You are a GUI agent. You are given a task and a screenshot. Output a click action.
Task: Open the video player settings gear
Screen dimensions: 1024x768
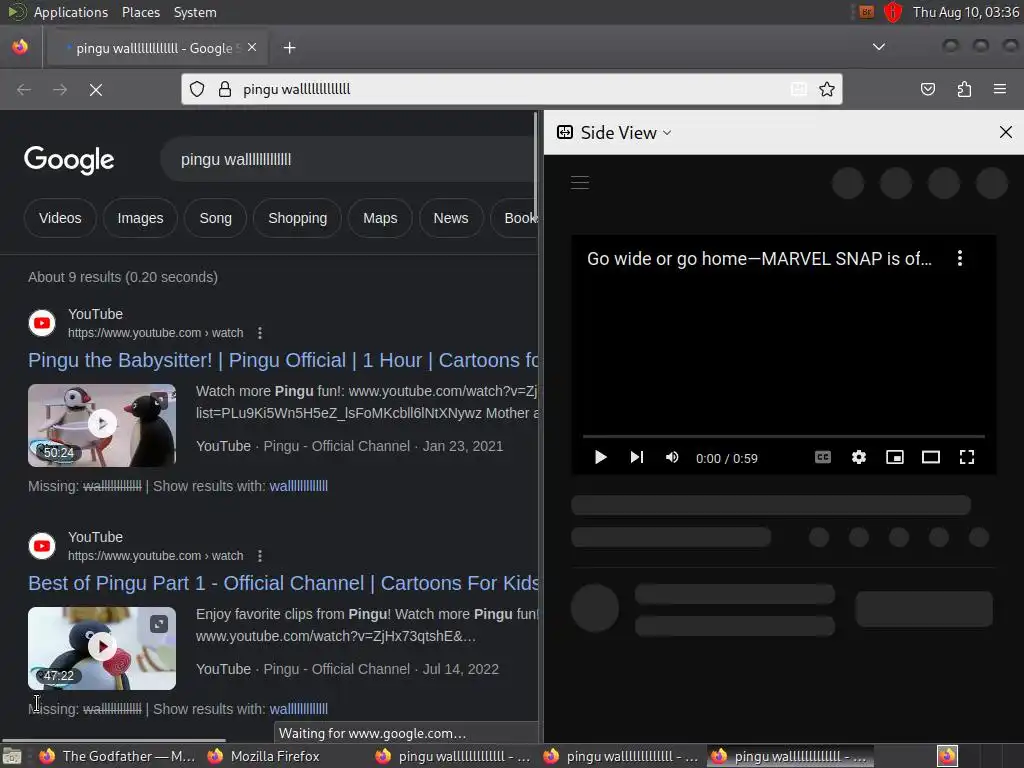(859, 457)
